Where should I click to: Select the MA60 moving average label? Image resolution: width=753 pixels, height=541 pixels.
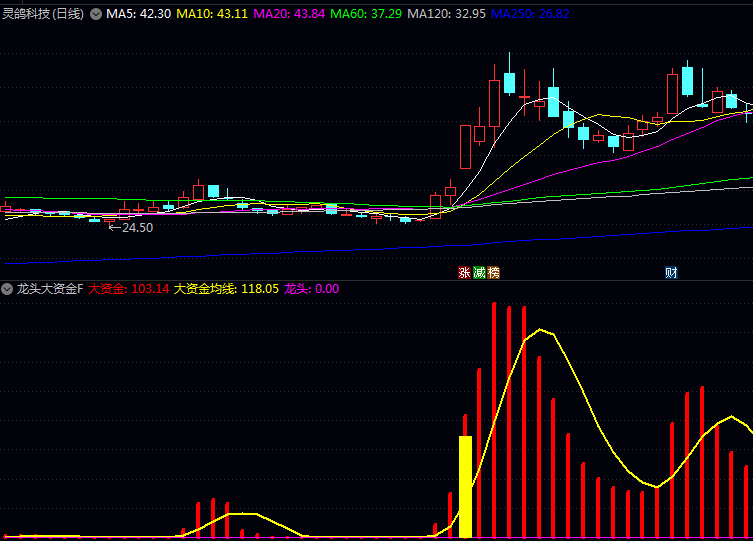click(366, 14)
